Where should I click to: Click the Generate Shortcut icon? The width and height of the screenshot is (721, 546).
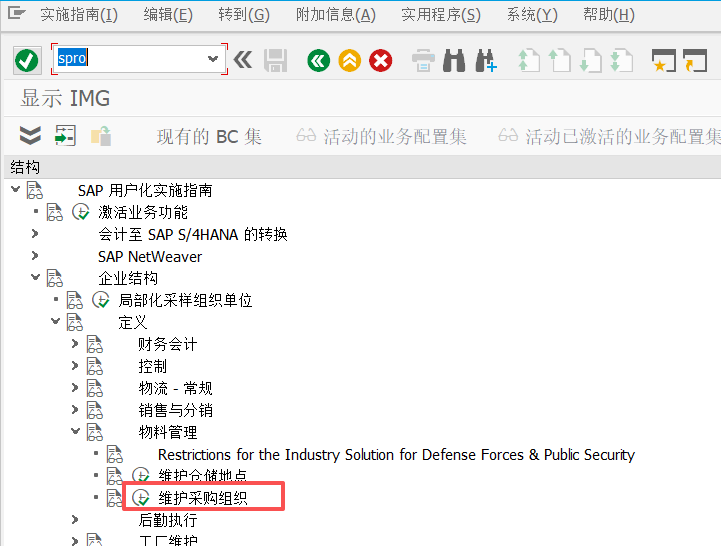pos(695,60)
